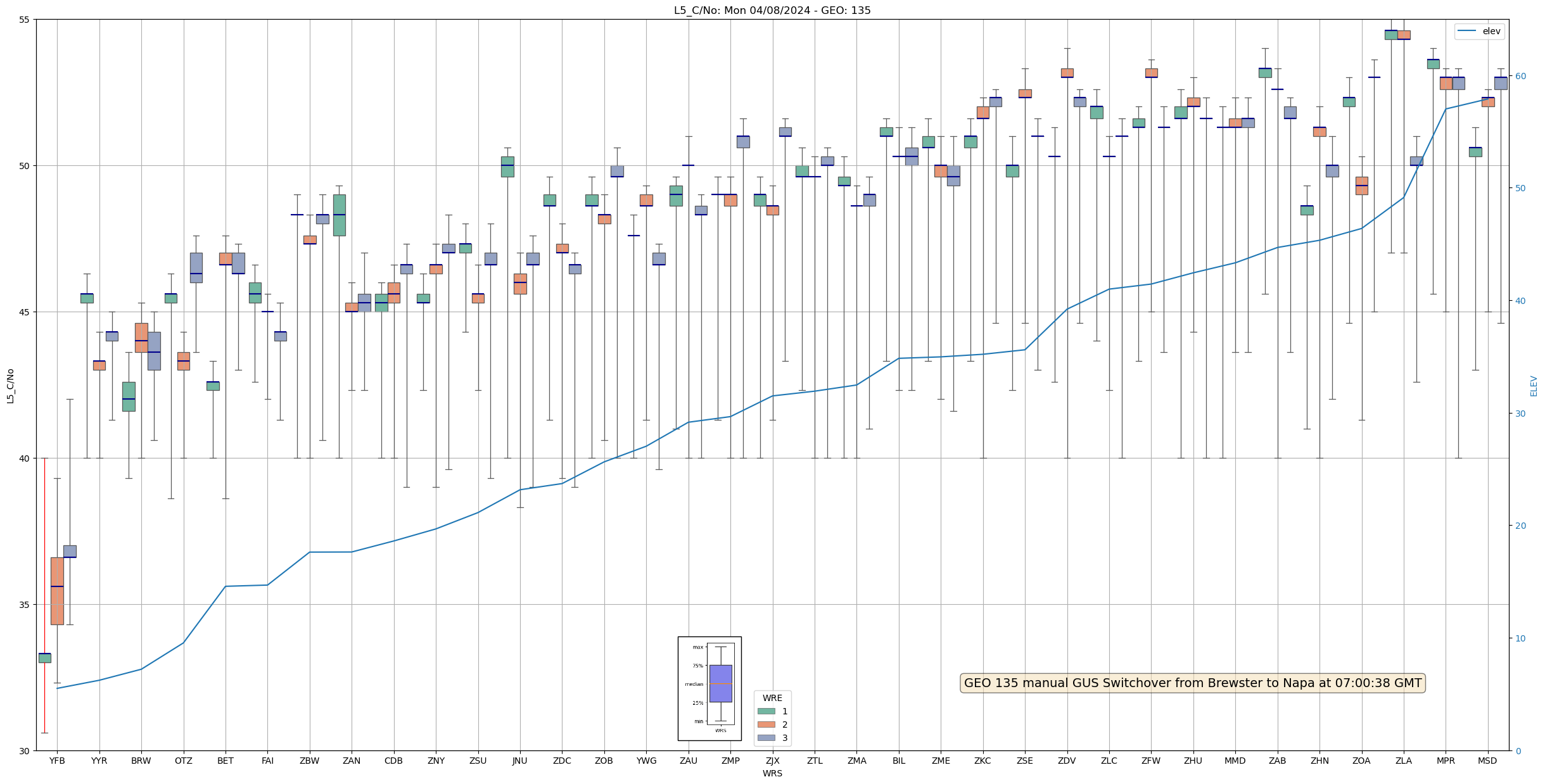Click the blue-gray WRE 3 legend swatch
1545x784 pixels.
pyautogui.click(x=766, y=738)
